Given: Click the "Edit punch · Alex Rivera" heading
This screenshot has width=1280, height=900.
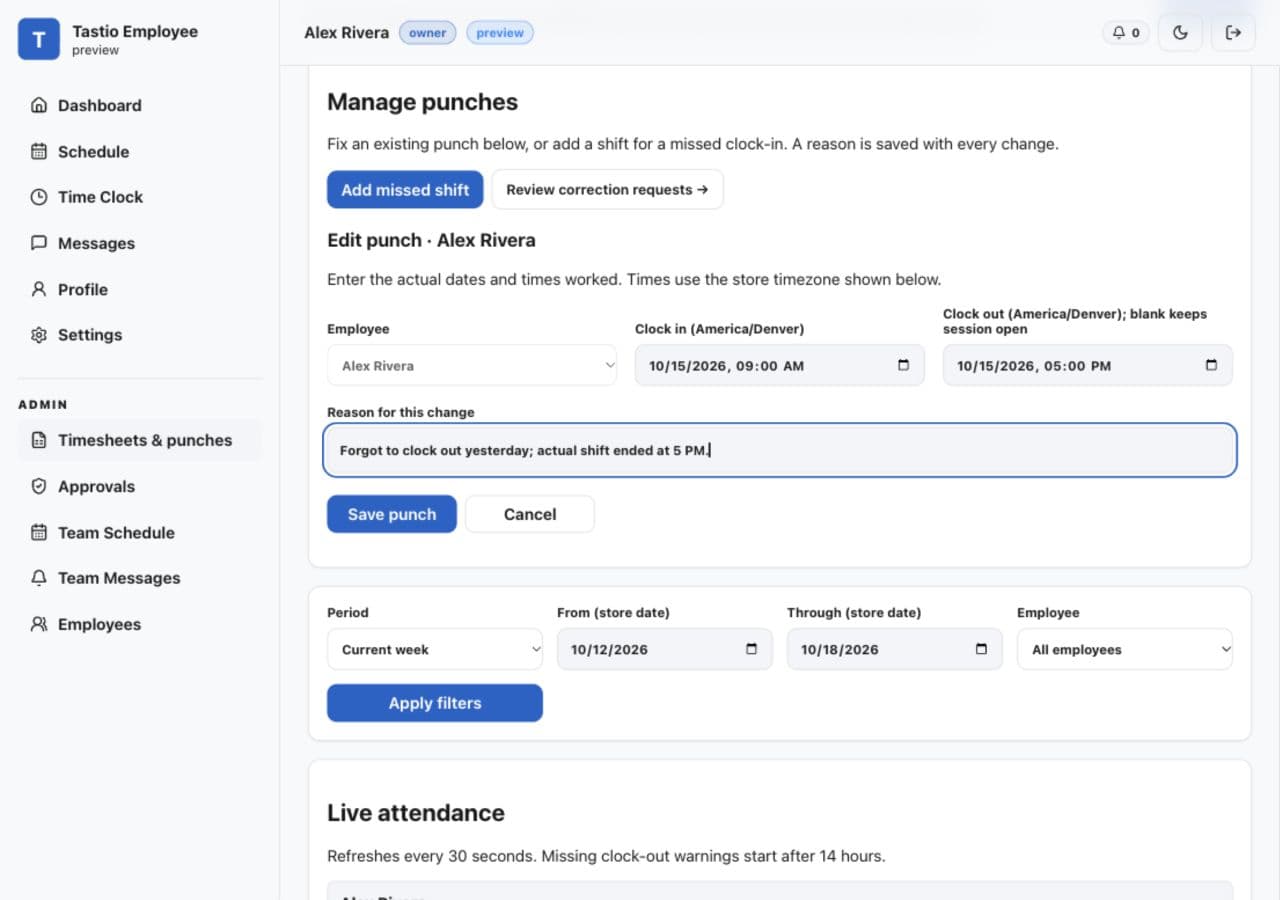Looking at the screenshot, I should (431, 240).
